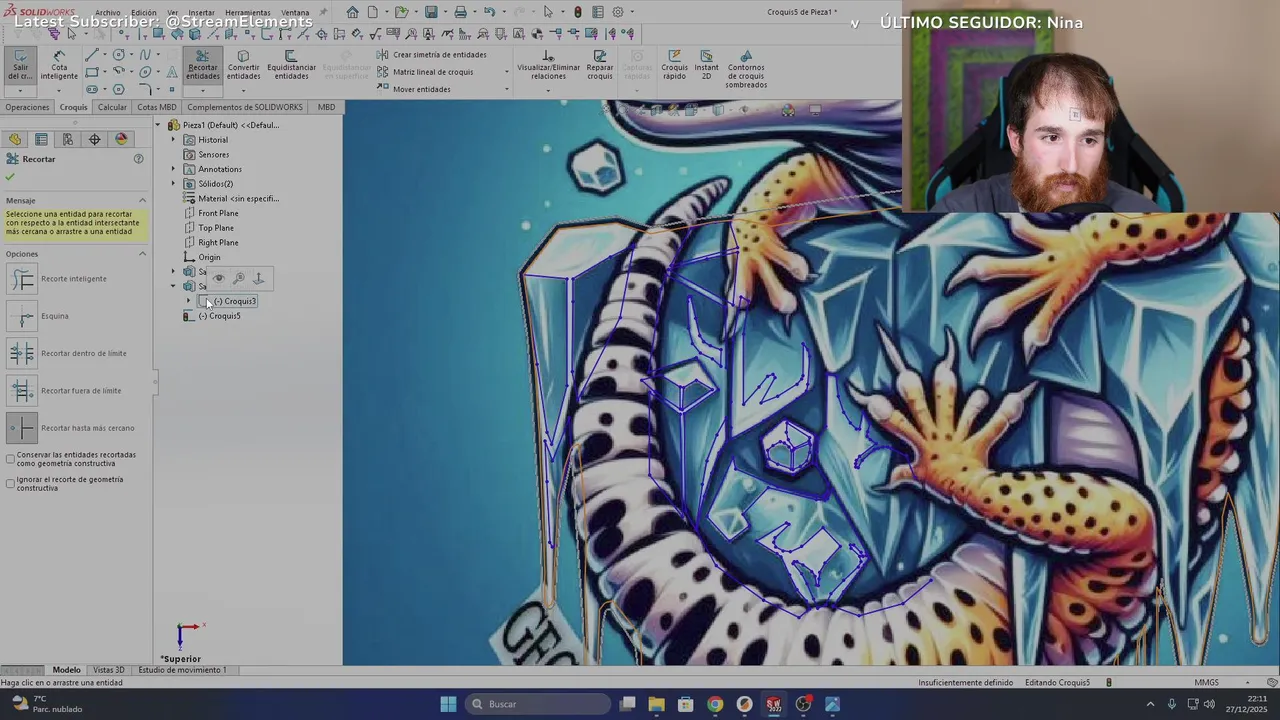
Task: Click the Rebuild traffic light icon
Action: (577, 12)
